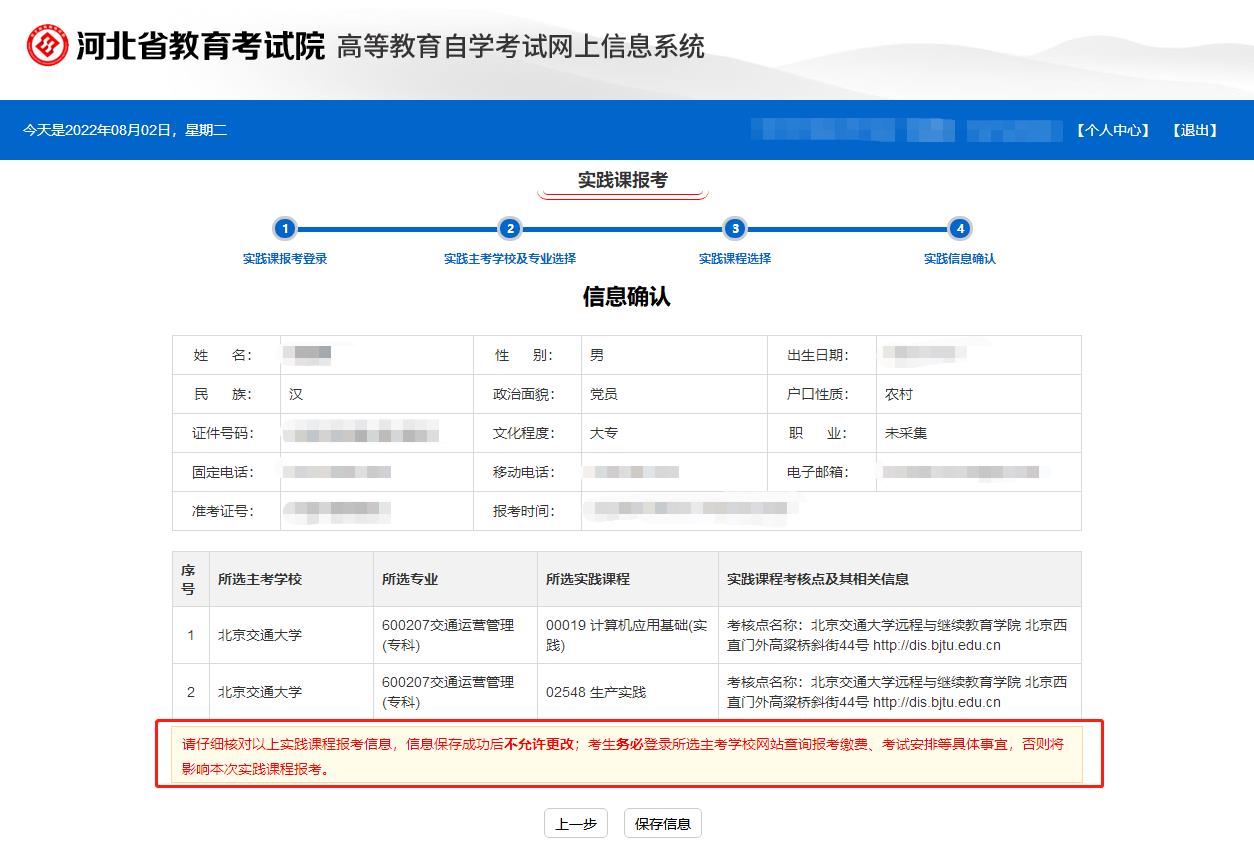
Task: Click the 户口性质 value 农村
Action: click(899, 394)
